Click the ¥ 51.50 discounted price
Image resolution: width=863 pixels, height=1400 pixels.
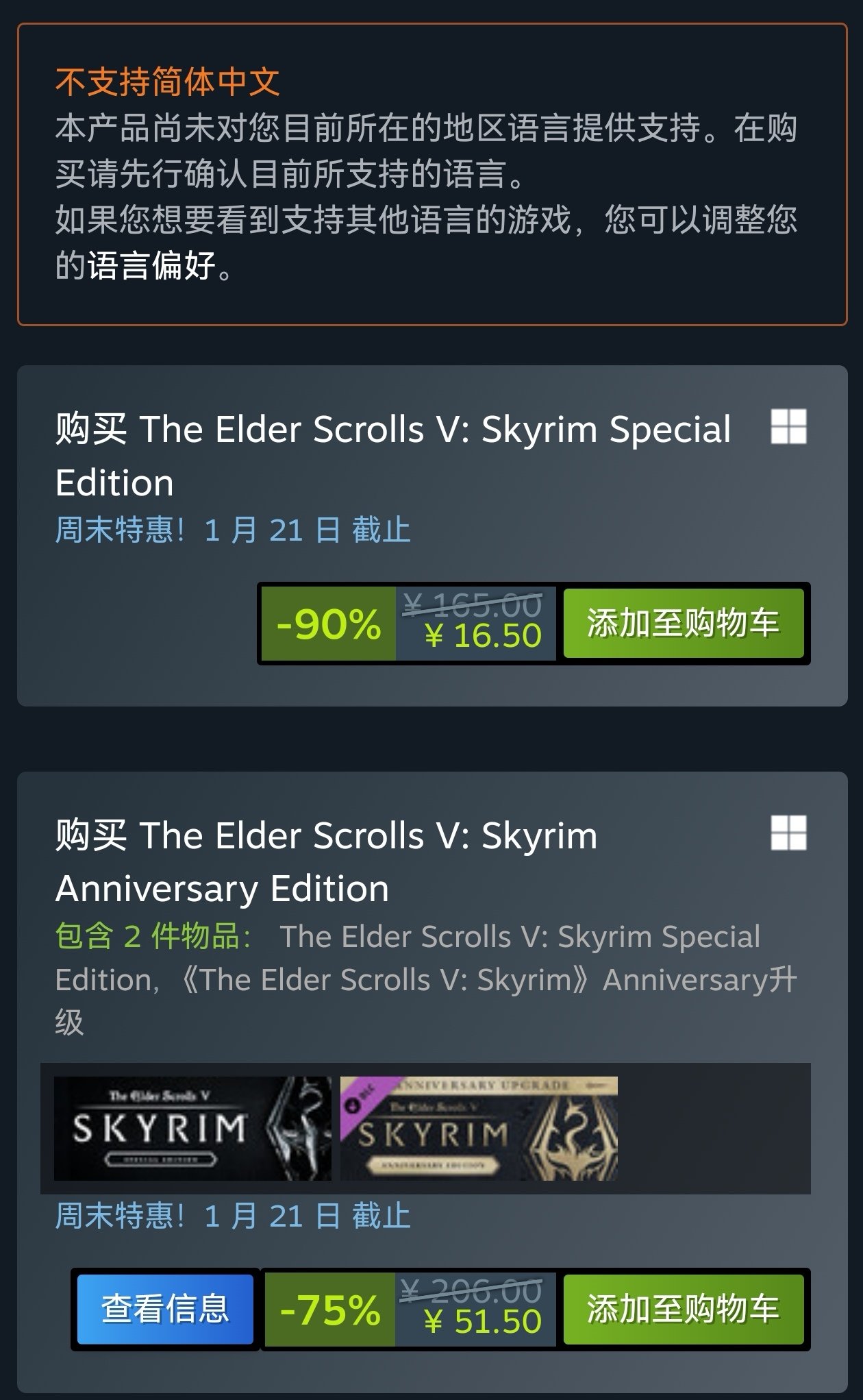483,1322
